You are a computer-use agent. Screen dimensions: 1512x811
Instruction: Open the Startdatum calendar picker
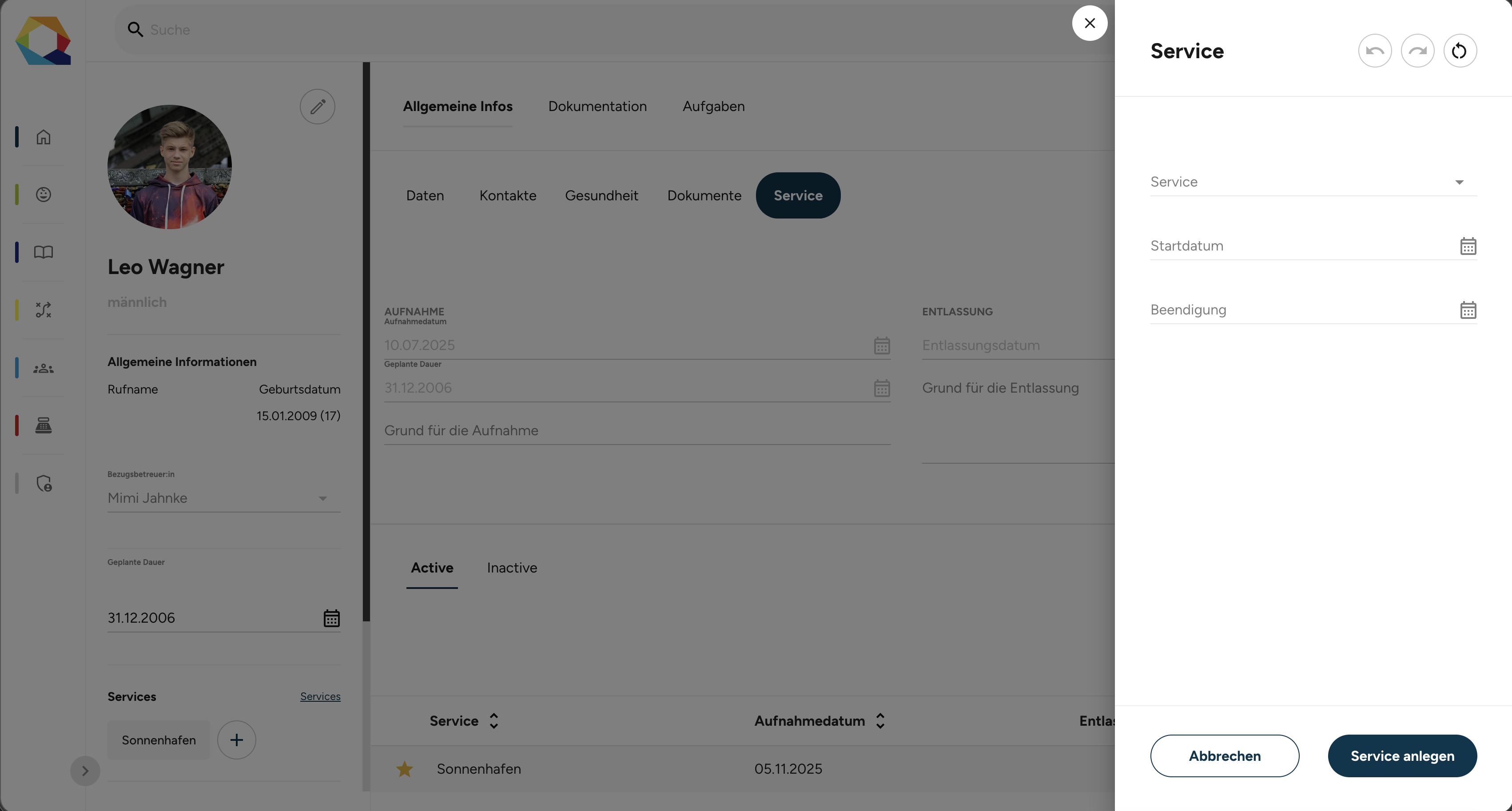pos(1468,246)
